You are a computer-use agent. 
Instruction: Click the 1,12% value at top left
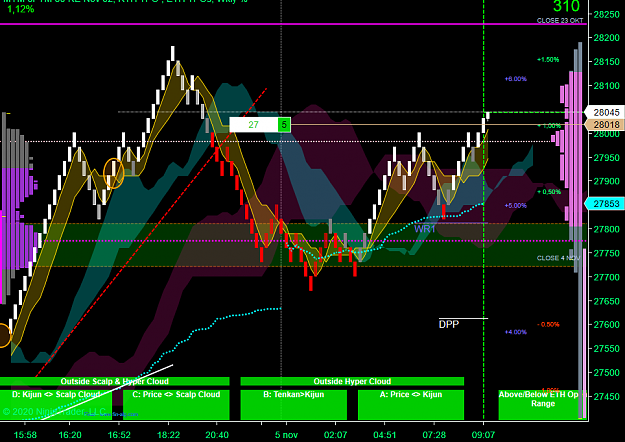click(21, 9)
